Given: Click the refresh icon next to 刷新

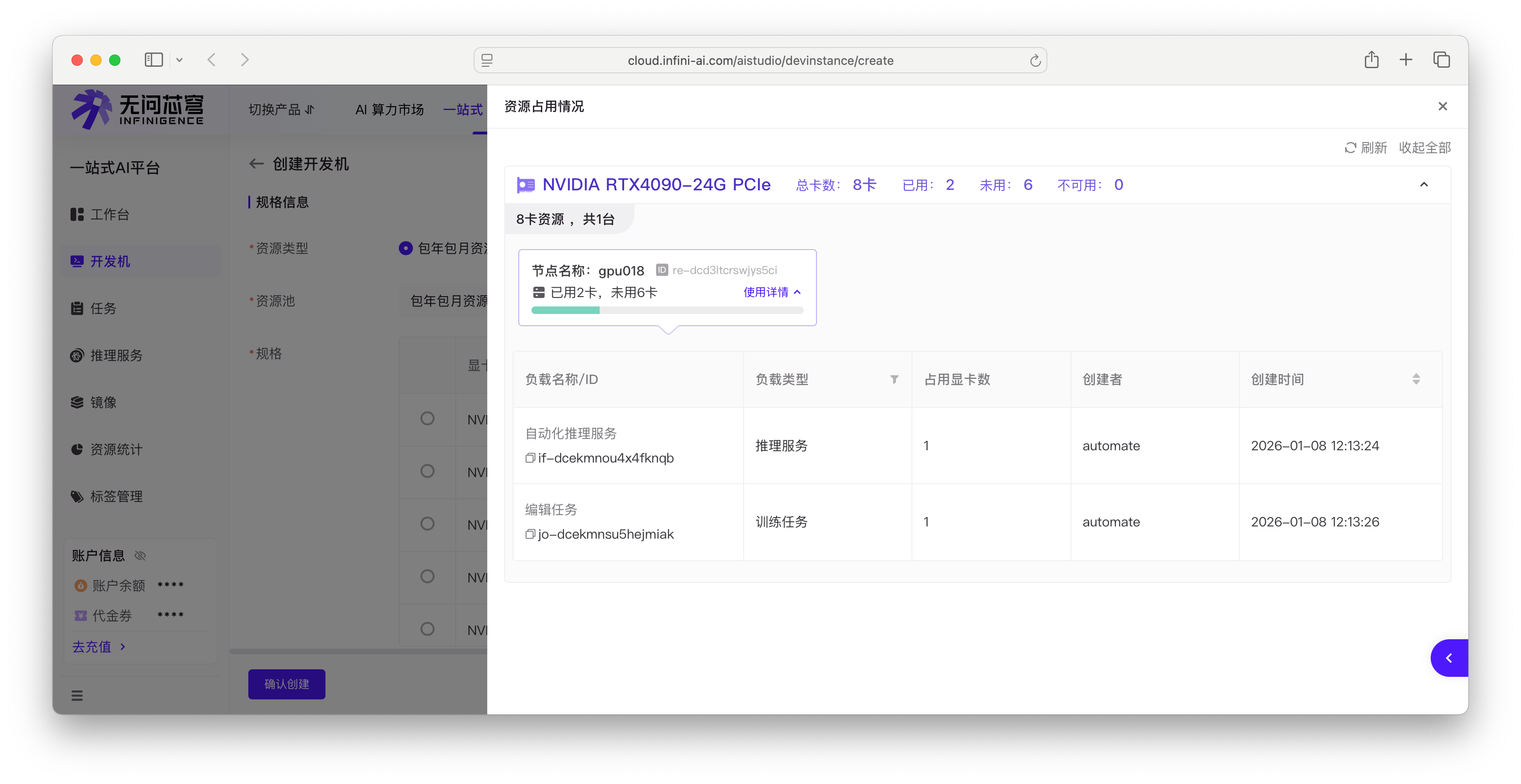Looking at the screenshot, I should (1350, 148).
